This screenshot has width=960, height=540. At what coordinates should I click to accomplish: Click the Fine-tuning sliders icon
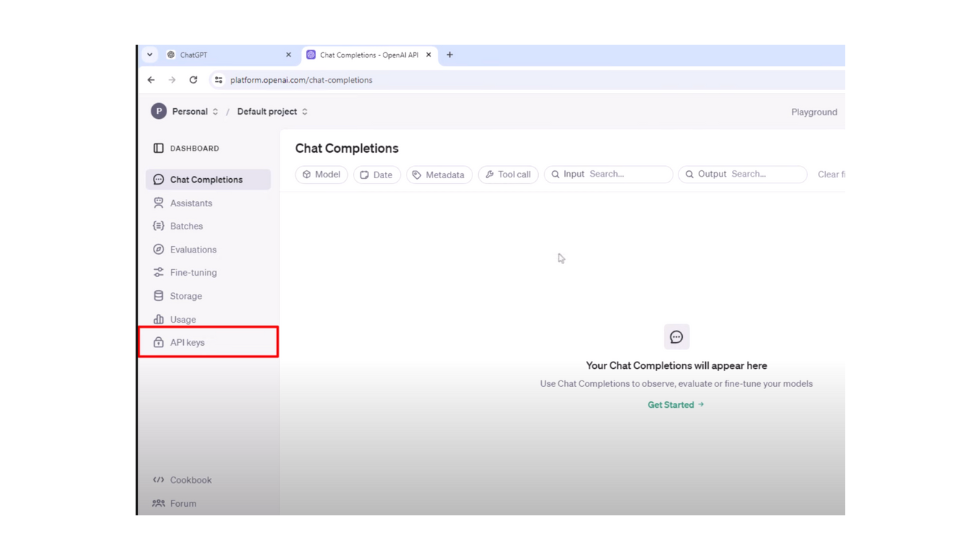coord(159,272)
